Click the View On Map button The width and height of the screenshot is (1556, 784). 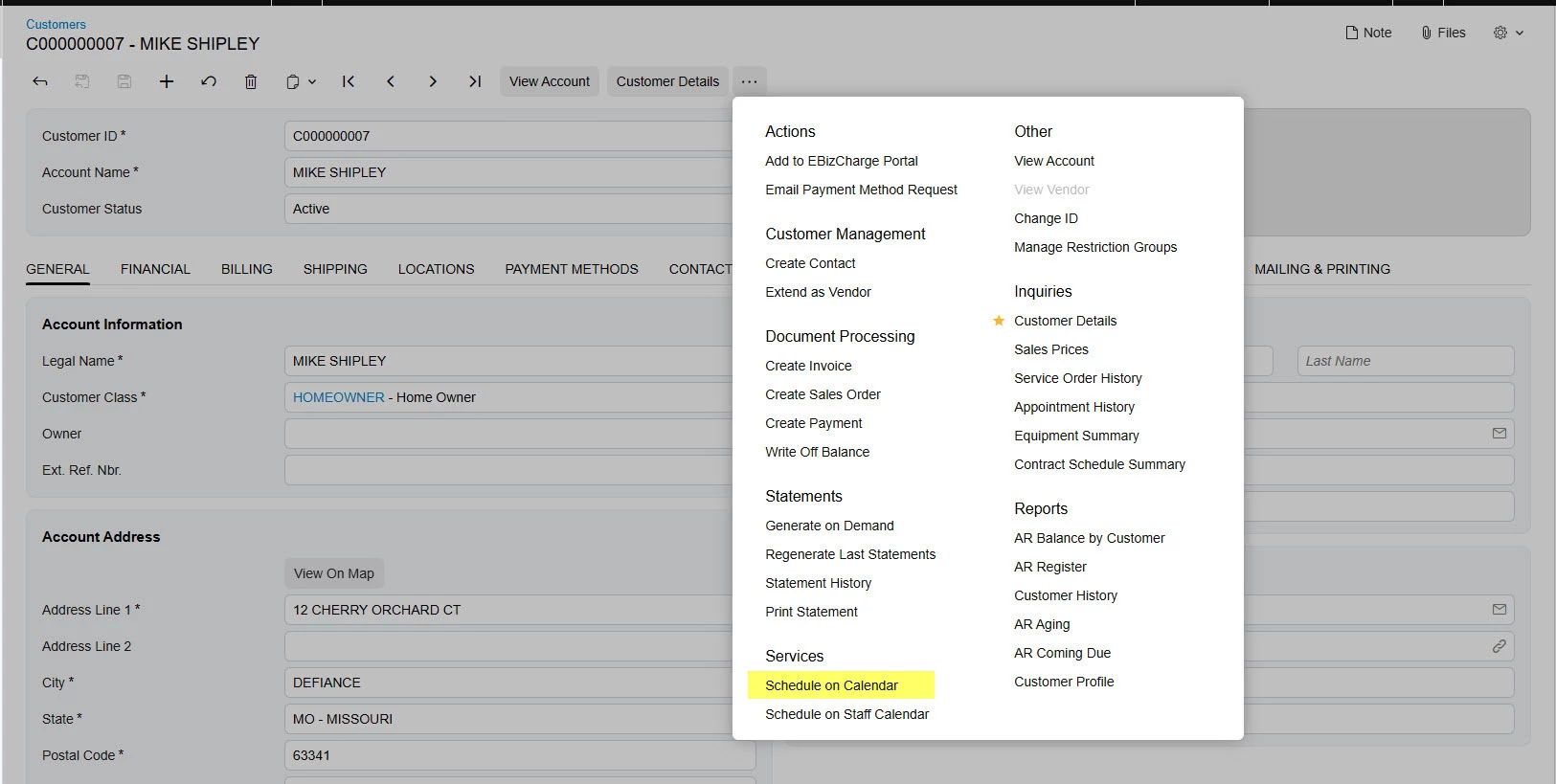coord(334,573)
